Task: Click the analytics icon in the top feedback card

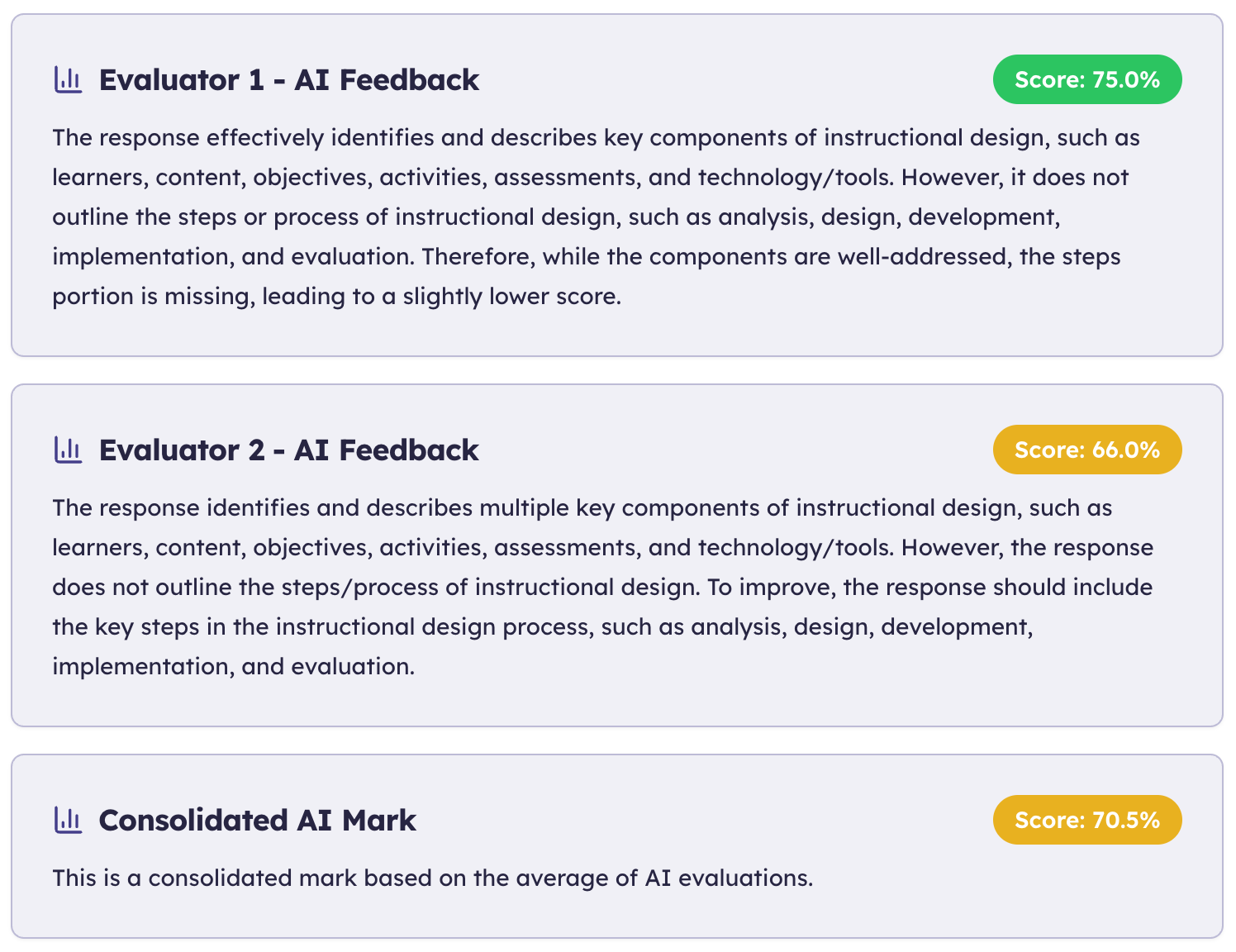Action: (x=69, y=79)
